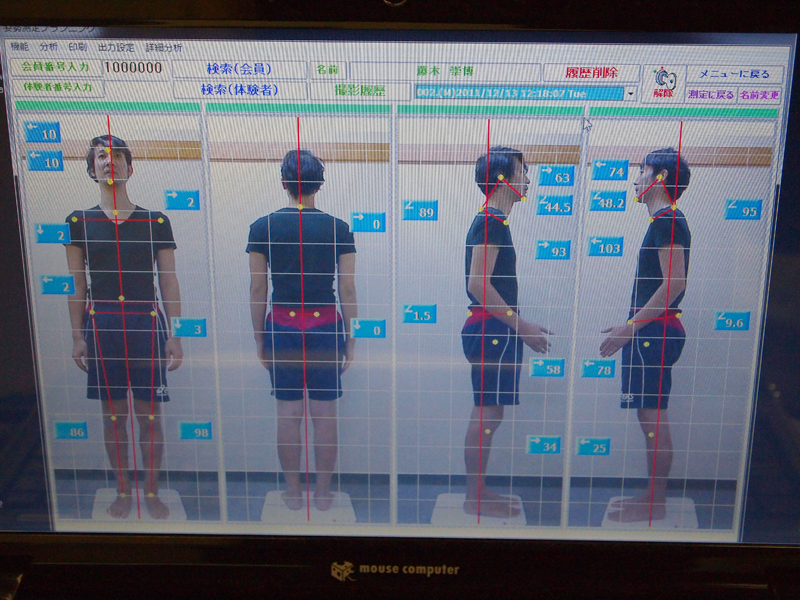The height and width of the screenshot is (600, 800).
Task: Open the 機能 menu
Action: [x=19, y=47]
